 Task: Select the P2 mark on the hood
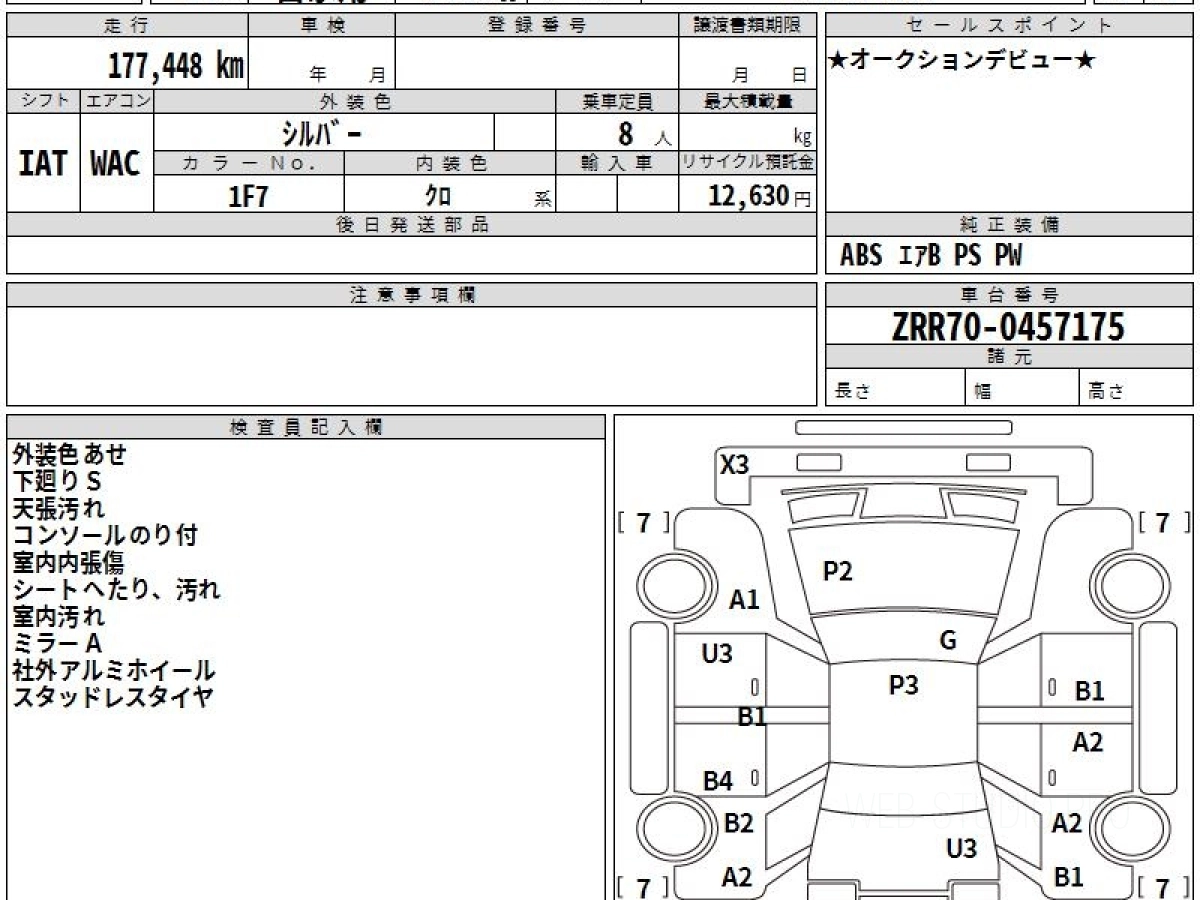click(x=837, y=571)
